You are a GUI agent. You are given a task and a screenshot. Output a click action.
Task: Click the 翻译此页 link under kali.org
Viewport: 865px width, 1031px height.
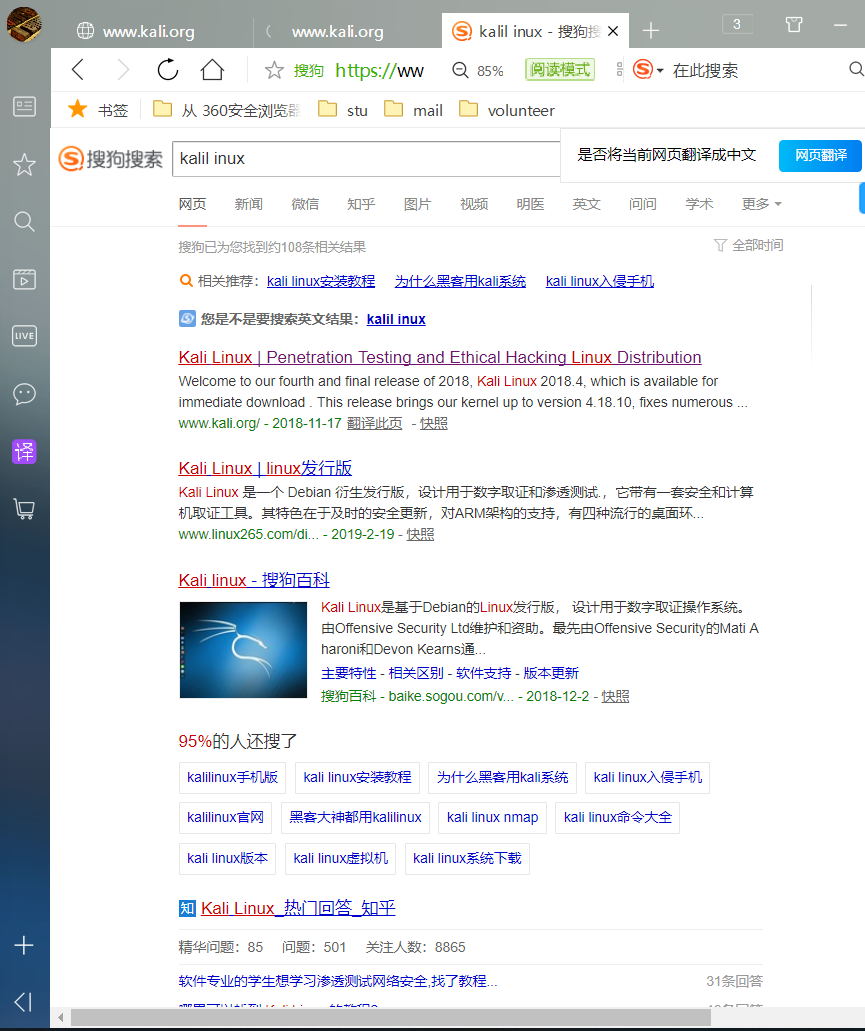375,423
